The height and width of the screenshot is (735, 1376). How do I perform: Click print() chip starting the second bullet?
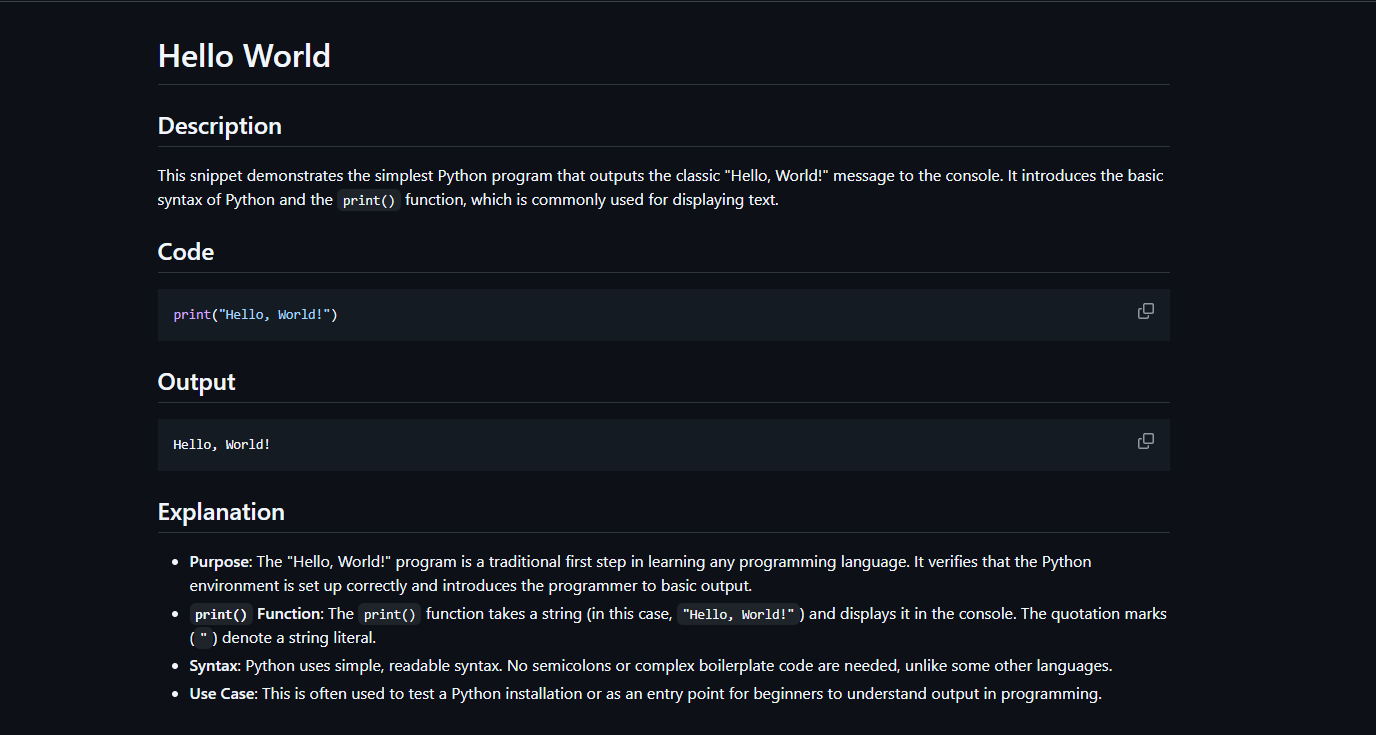221,614
